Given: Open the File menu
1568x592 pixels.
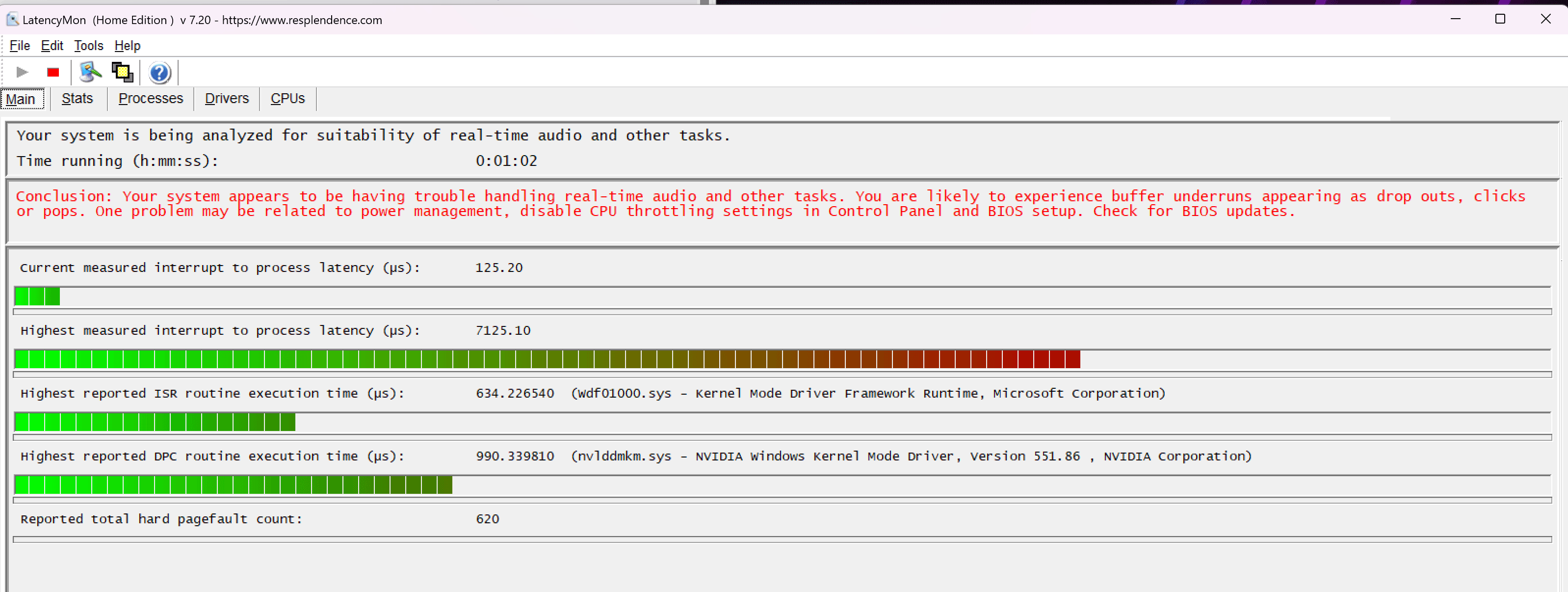Looking at the screenshot, I should click(x=20, y=46).
